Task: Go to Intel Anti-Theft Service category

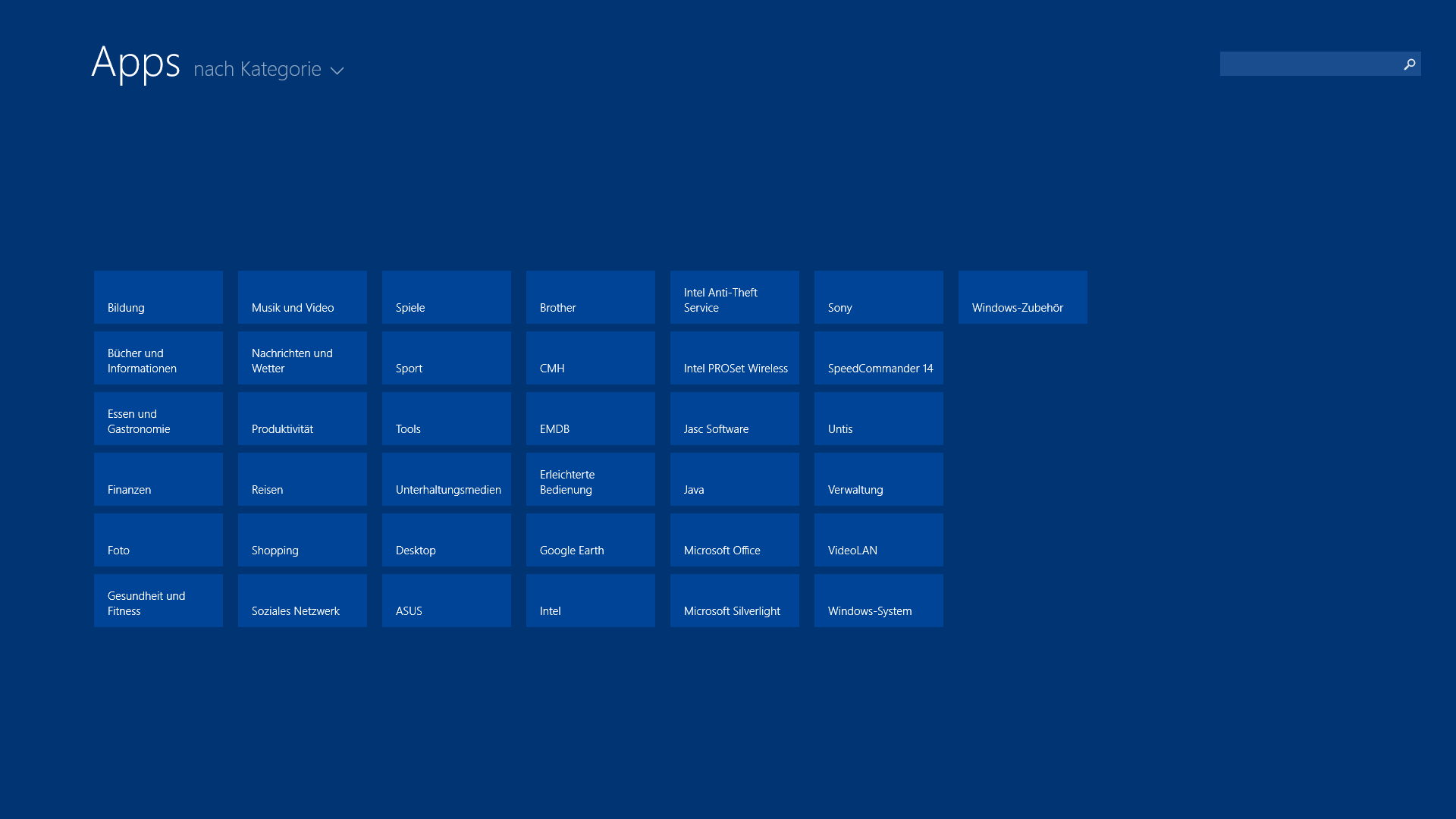Action: (x=734, y=297)
